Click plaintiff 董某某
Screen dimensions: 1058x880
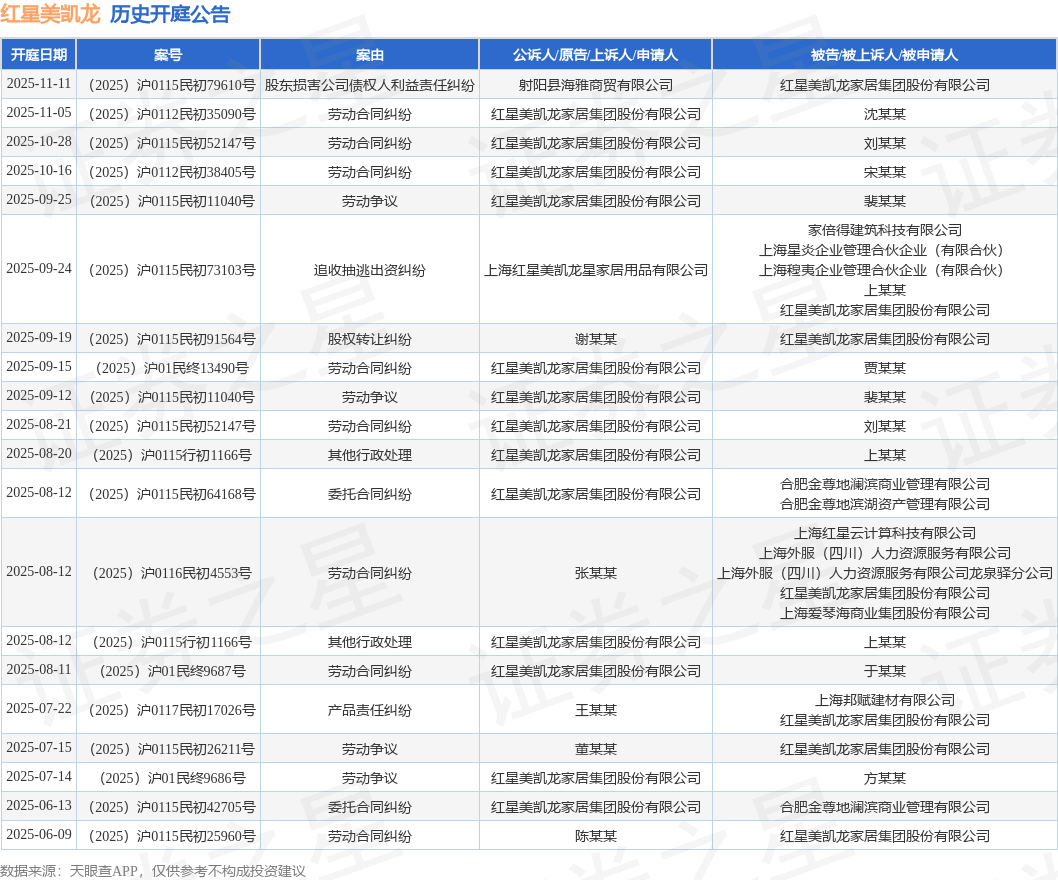click(x=596, y=749)
